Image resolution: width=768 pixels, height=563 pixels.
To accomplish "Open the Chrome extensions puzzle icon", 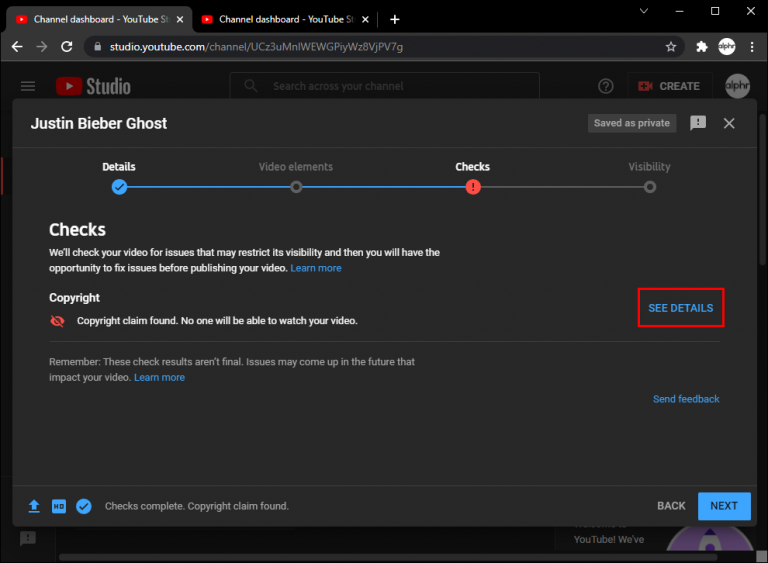I will [702, 47].
